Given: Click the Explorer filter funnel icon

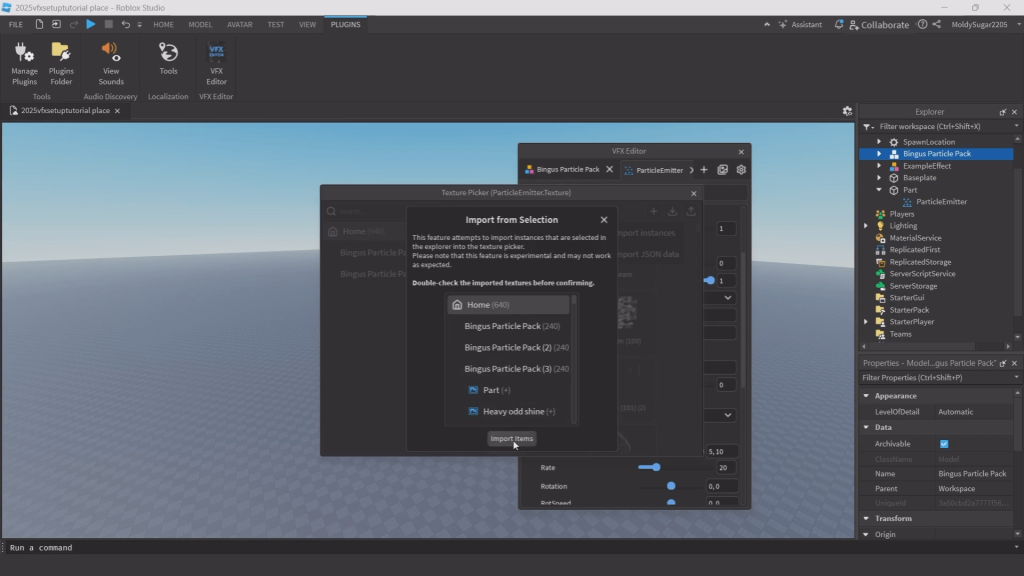Looking at the screenshot, I should pyautogui.click(x=867, y=127).
